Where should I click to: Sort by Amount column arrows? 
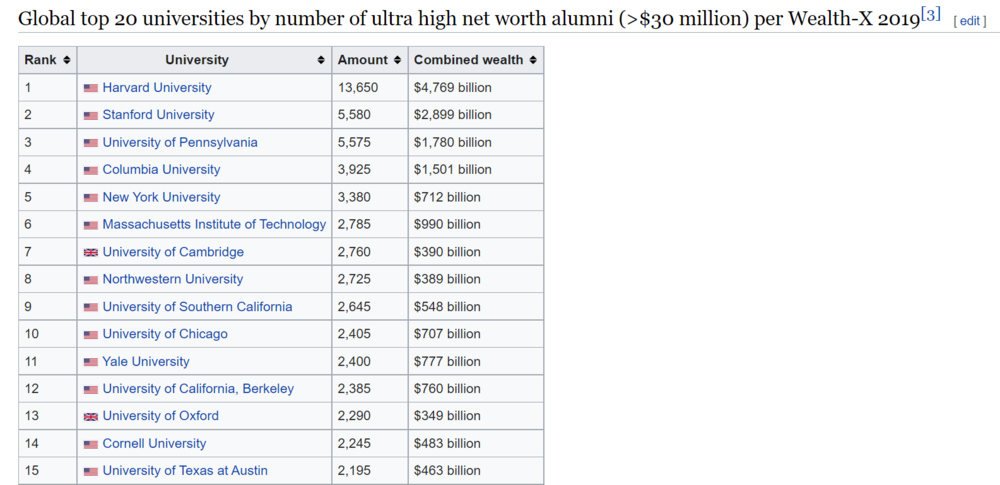click(x=398, y=60)
